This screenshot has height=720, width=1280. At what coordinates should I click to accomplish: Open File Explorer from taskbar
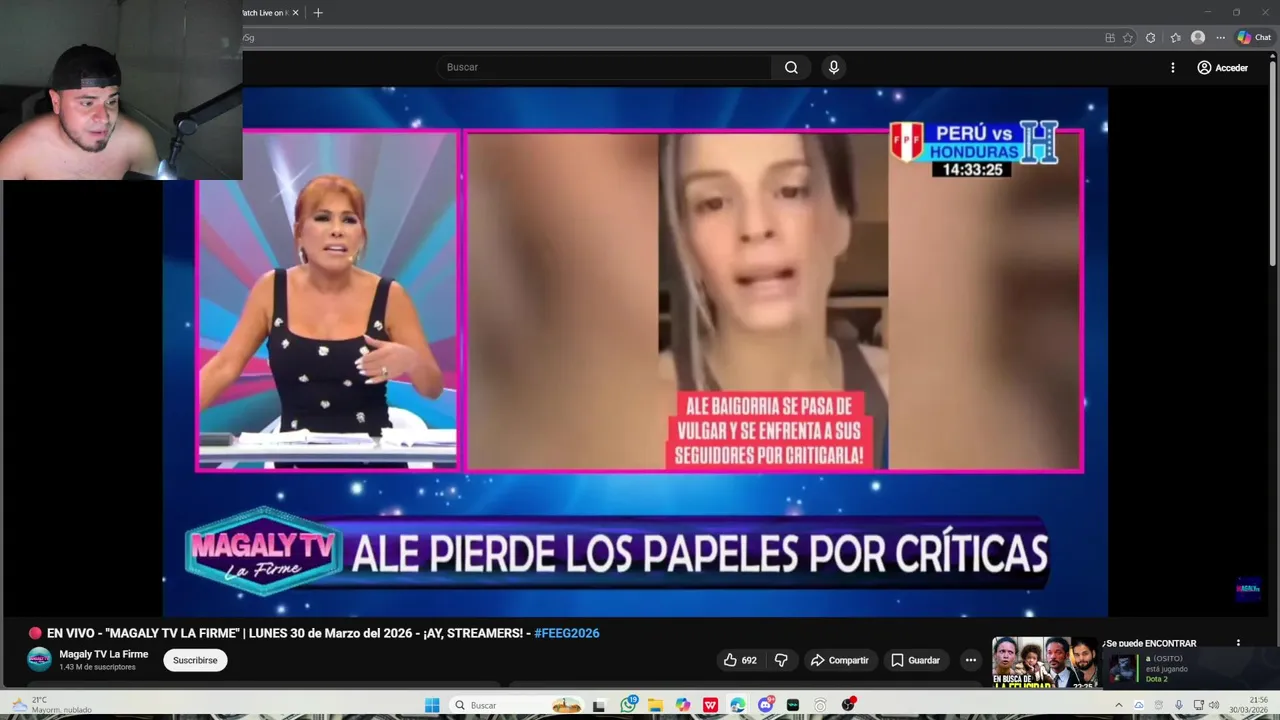pos(656,705)
